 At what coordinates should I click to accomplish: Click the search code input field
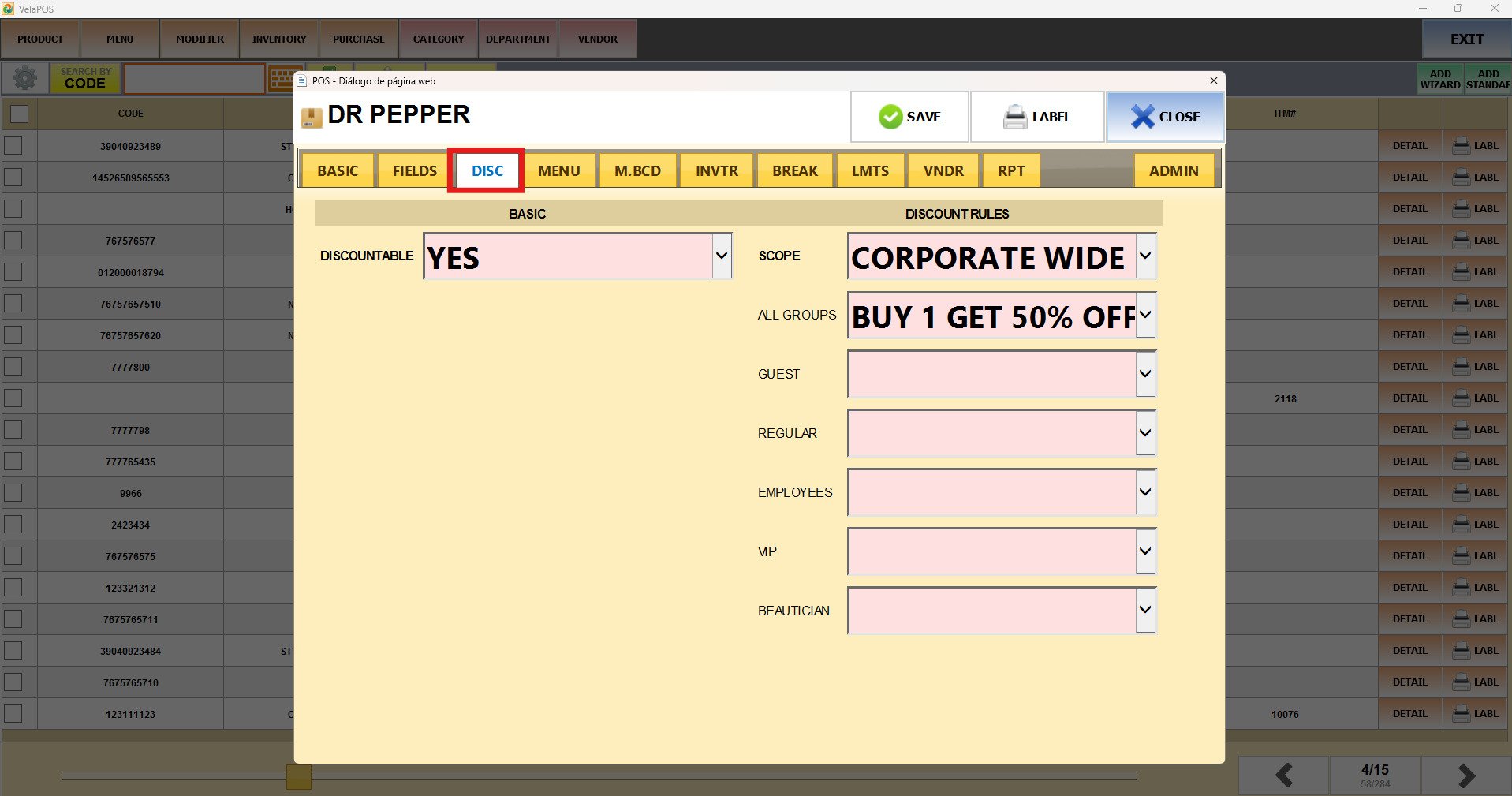[194, 79]
